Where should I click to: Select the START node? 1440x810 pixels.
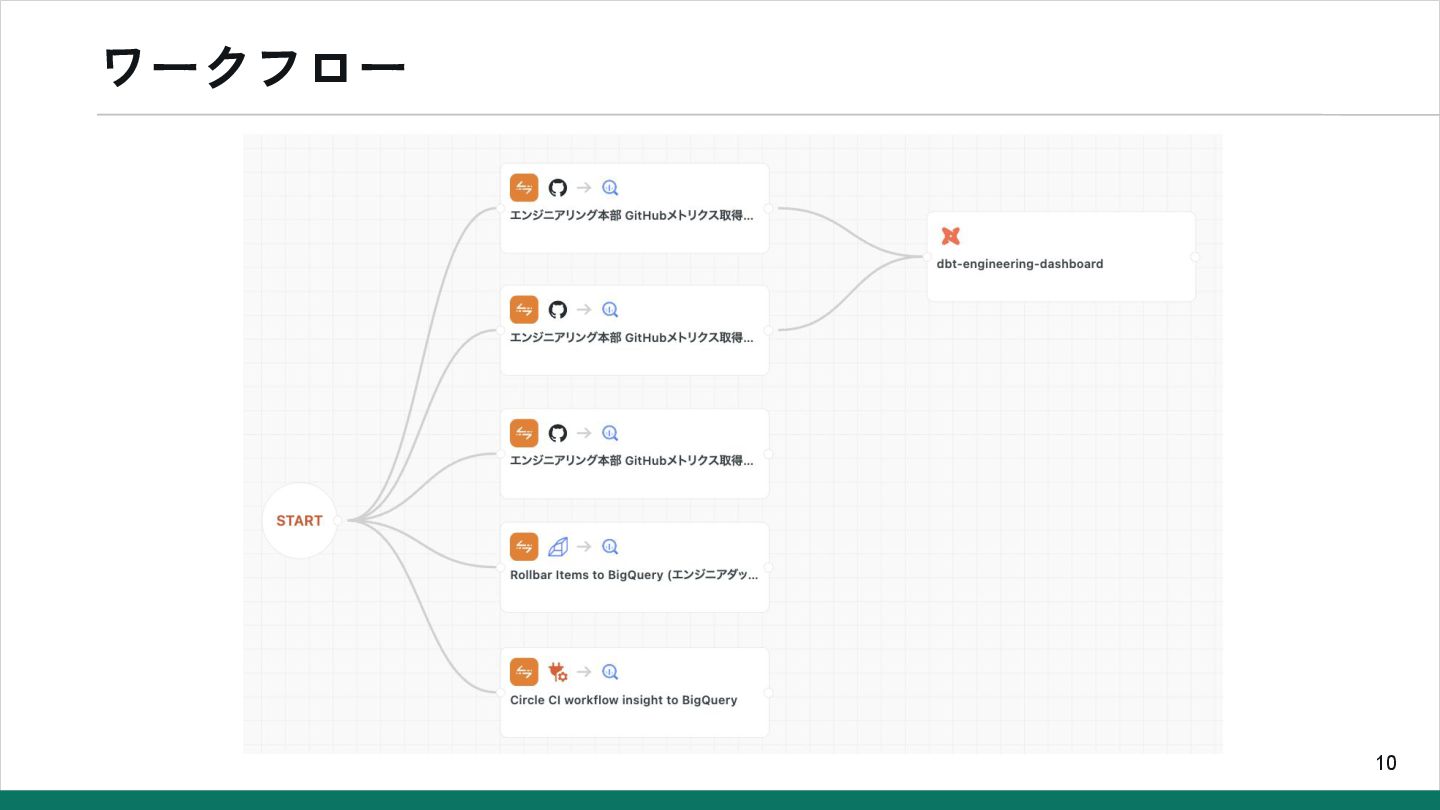[x=300, y=520]
